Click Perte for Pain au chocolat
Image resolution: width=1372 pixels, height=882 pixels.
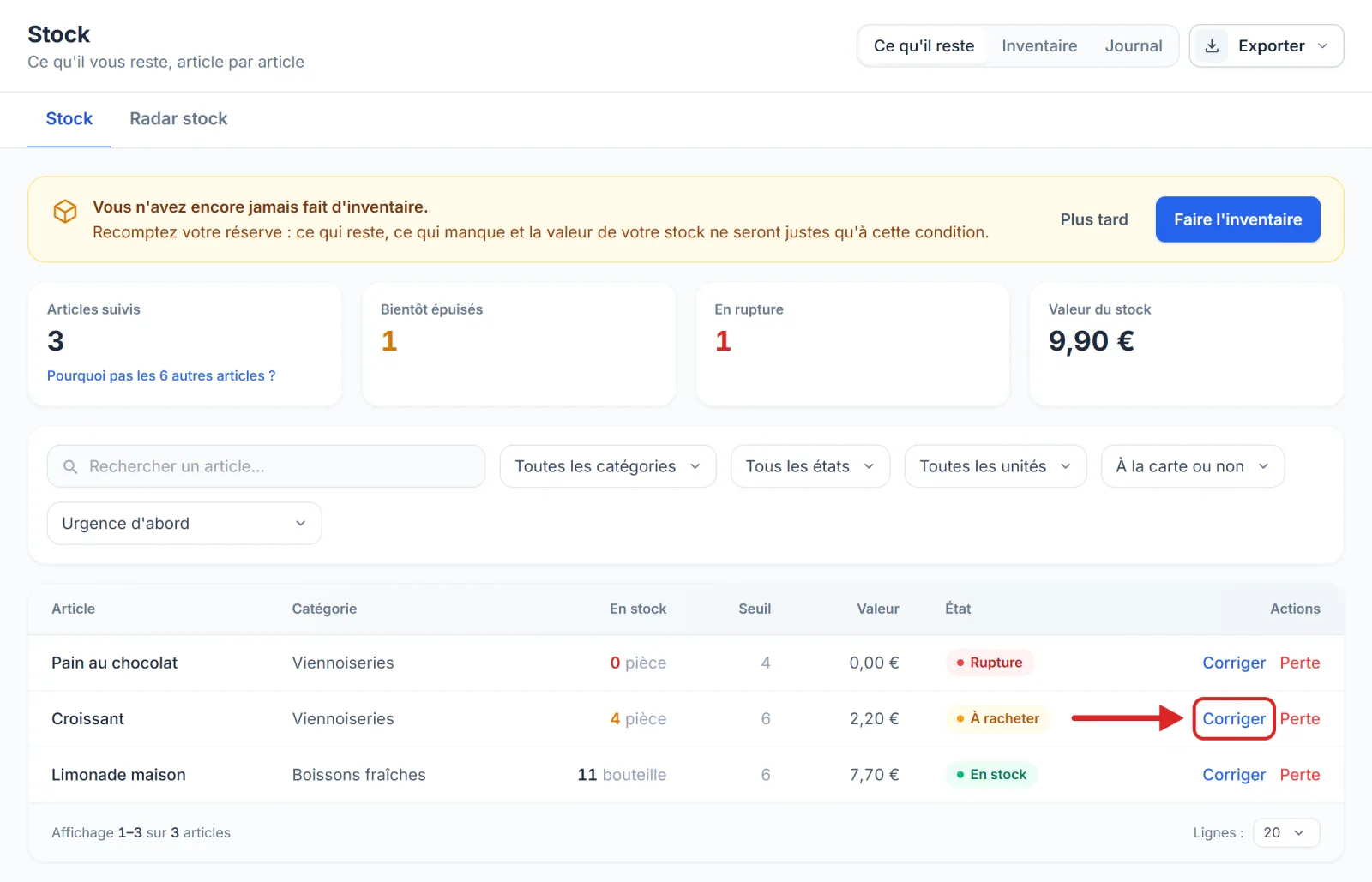tap(1300, 663)
